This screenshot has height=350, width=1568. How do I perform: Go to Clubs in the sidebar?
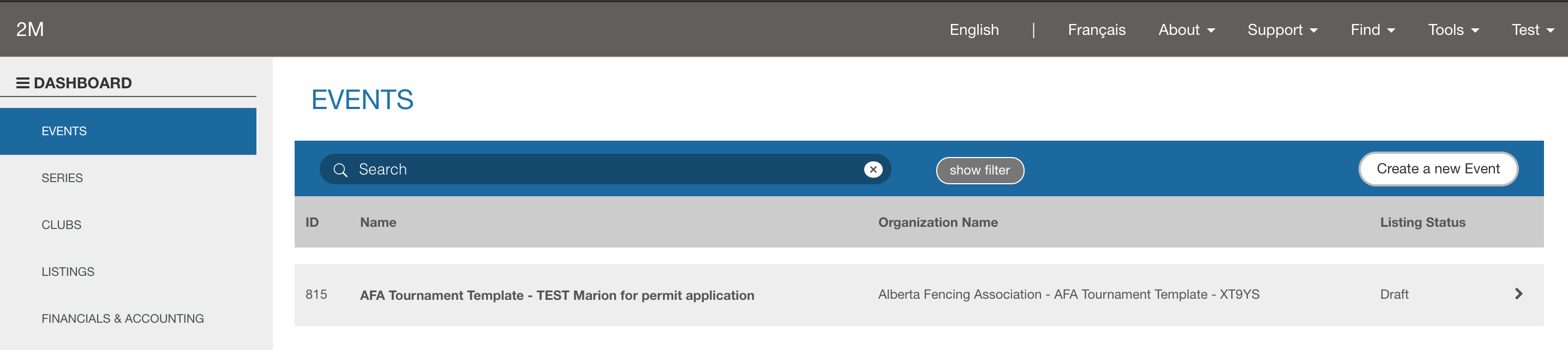coord(62,225)
